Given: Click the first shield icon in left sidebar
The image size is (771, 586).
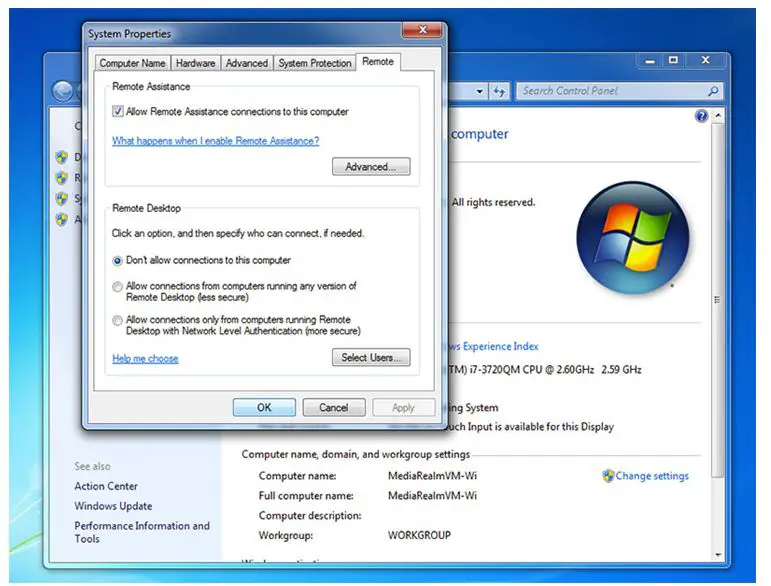Looking at the screenshot, I should (x=61, y=157).
